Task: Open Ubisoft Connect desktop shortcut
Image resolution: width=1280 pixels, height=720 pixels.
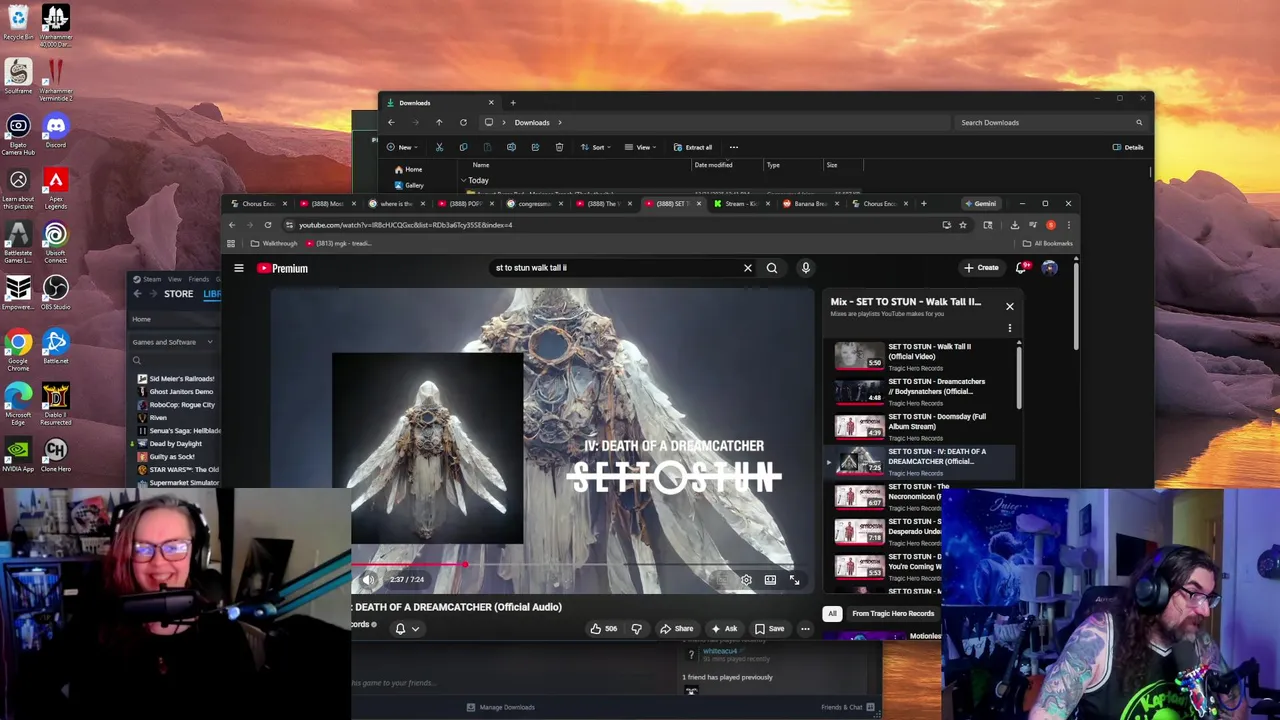Action: [55, 242]
